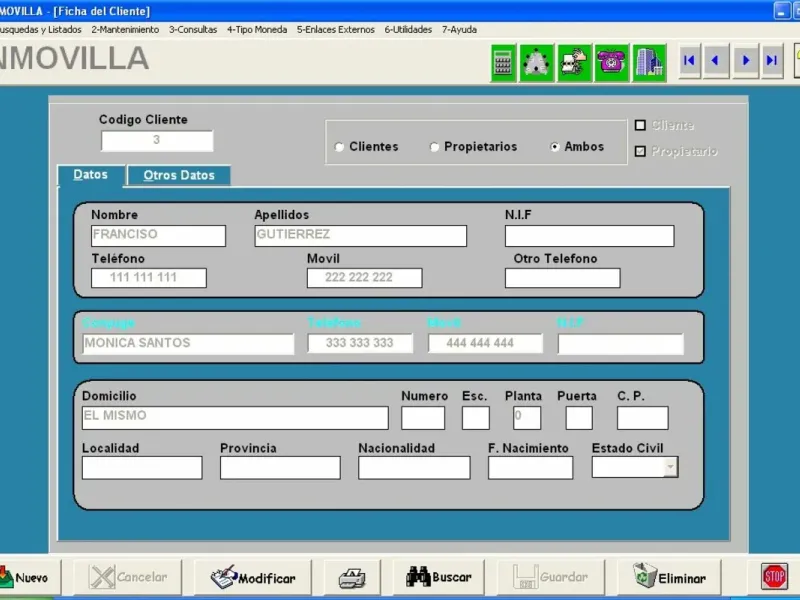Click the Puerta input field
Viewport: 800px width, 600px height.
[579, 418]
